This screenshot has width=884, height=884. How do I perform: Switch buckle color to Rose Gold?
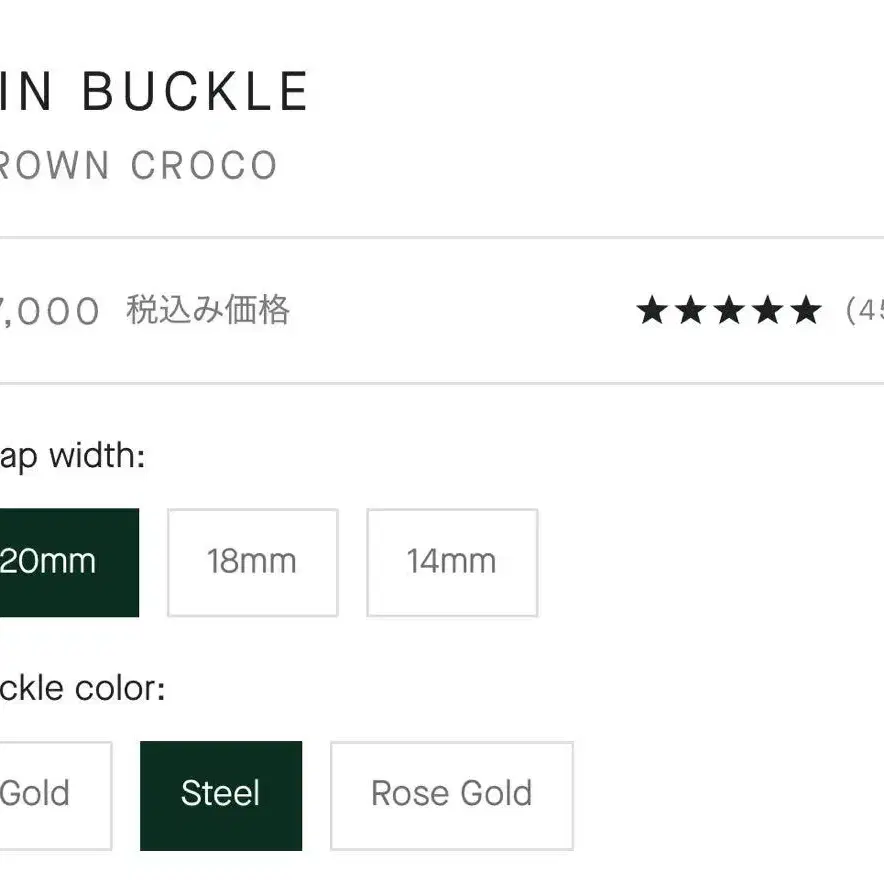pos(451,795)
